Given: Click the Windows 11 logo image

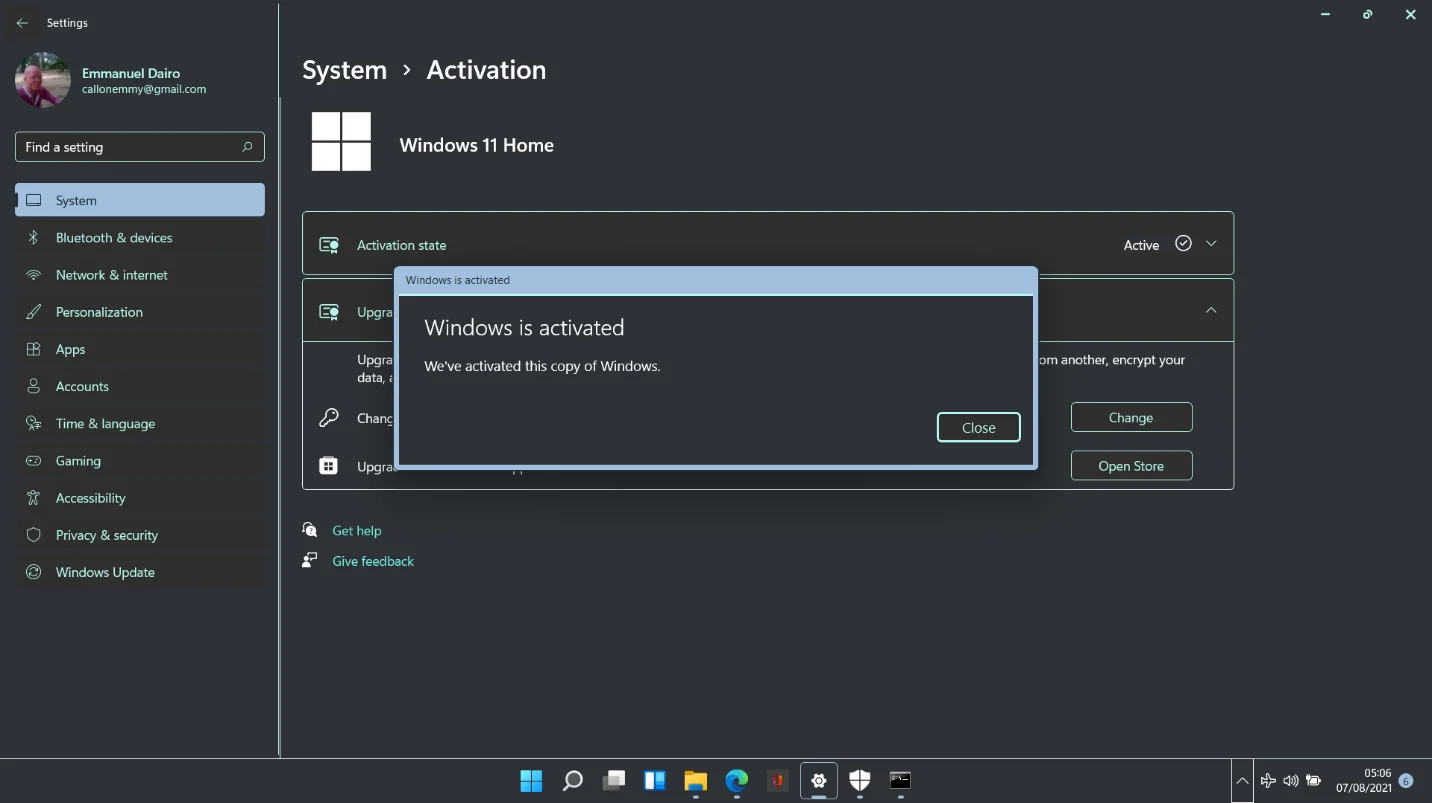Looking at the screenshot, I should (341, 141).
